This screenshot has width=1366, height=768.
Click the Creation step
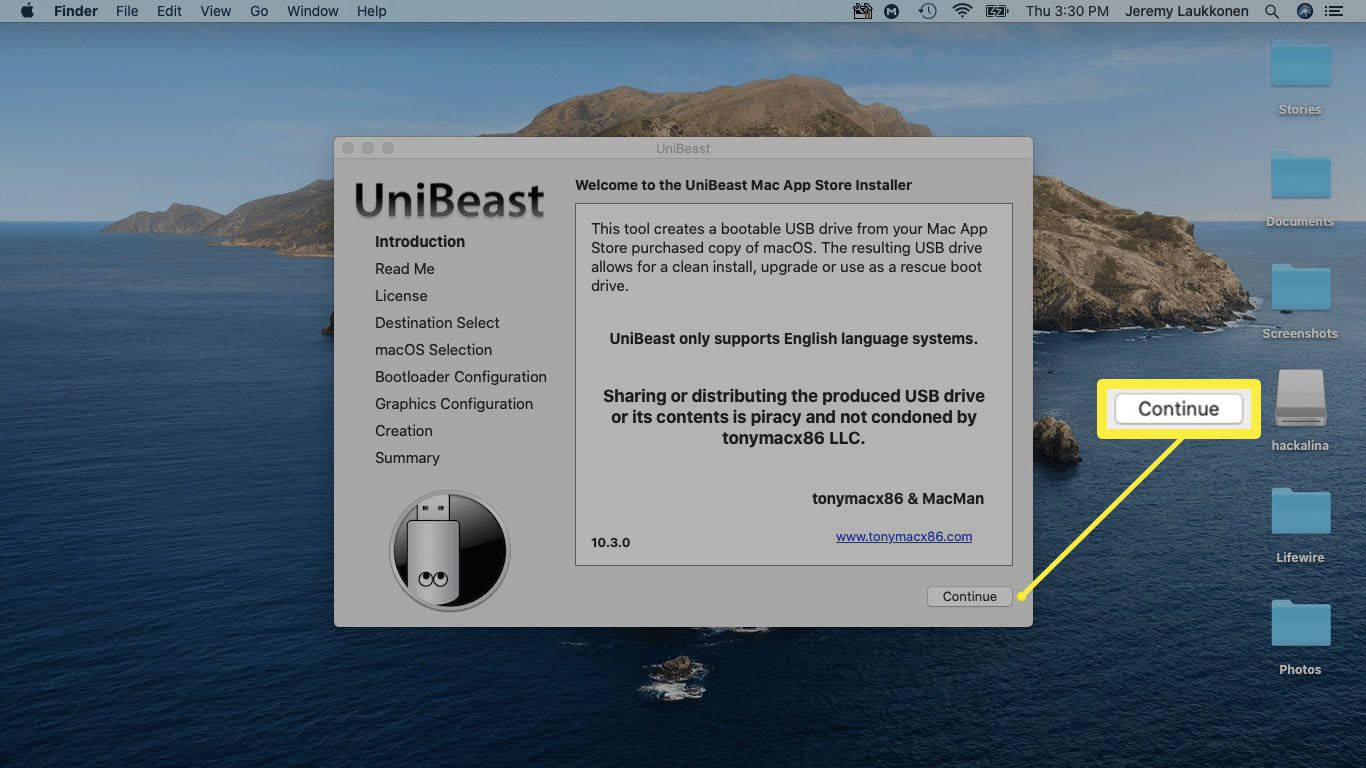[x=404, y=430]
